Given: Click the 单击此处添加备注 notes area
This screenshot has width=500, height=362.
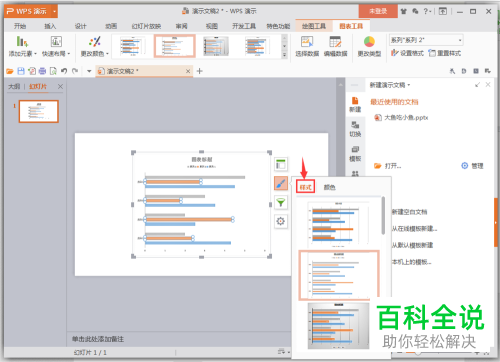Looking at the screenshot, I should 98,339.
